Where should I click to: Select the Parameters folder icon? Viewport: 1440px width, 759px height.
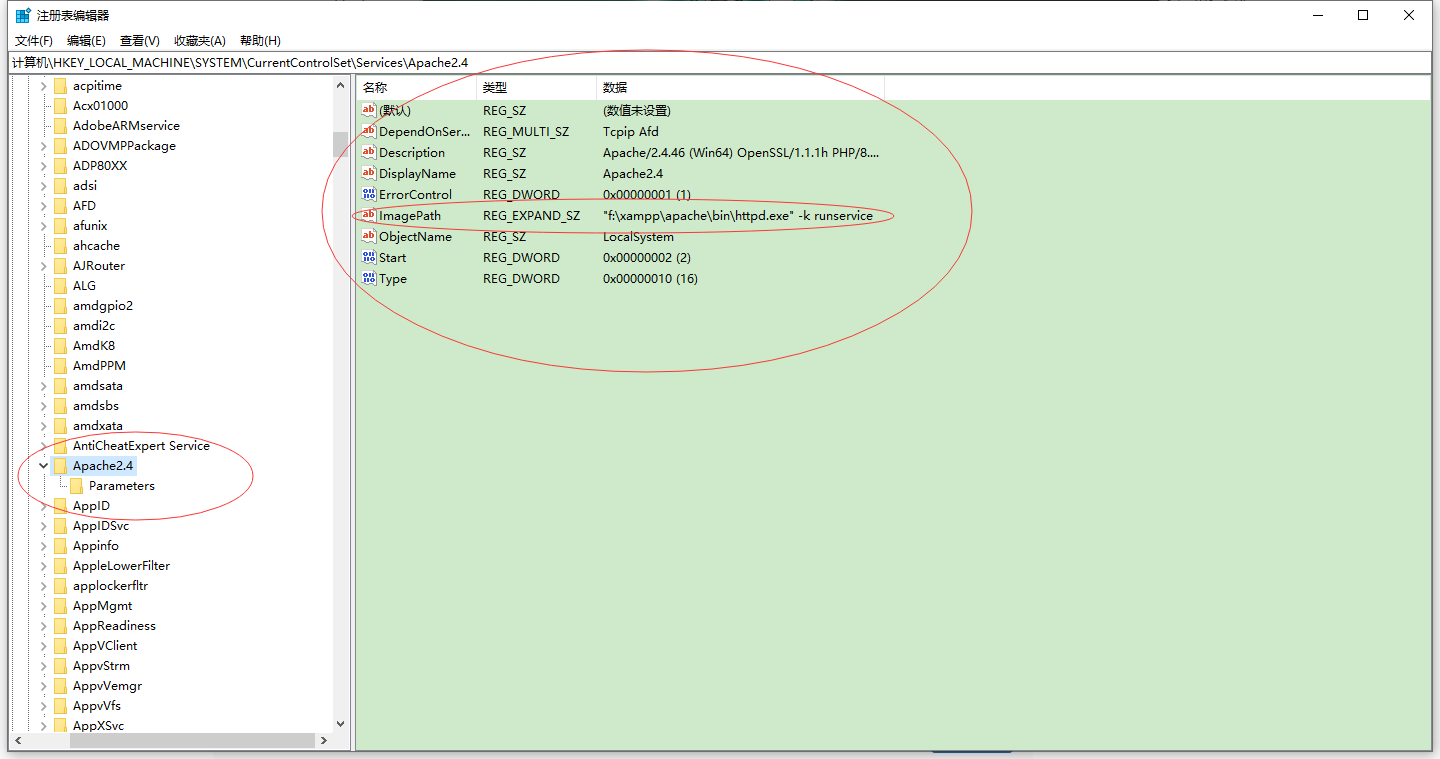tap(76, 486)
